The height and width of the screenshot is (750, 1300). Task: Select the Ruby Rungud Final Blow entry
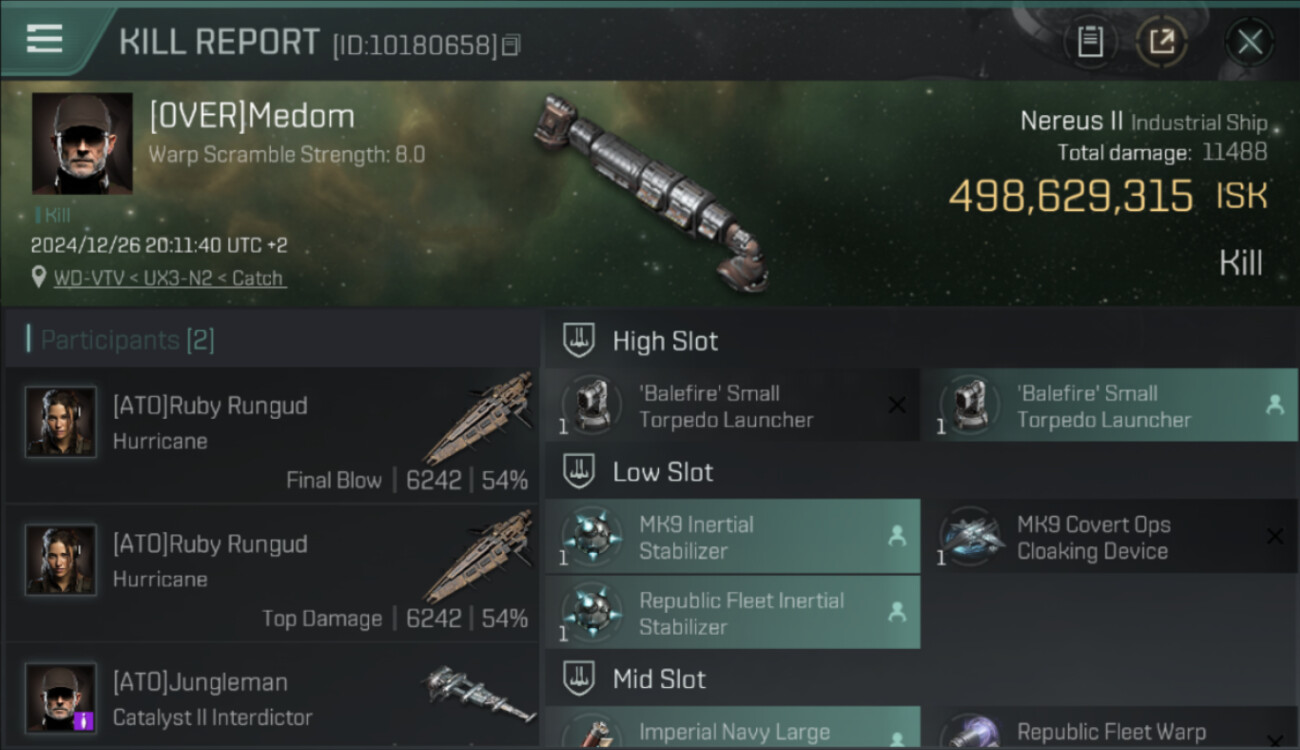coord(273,435)
